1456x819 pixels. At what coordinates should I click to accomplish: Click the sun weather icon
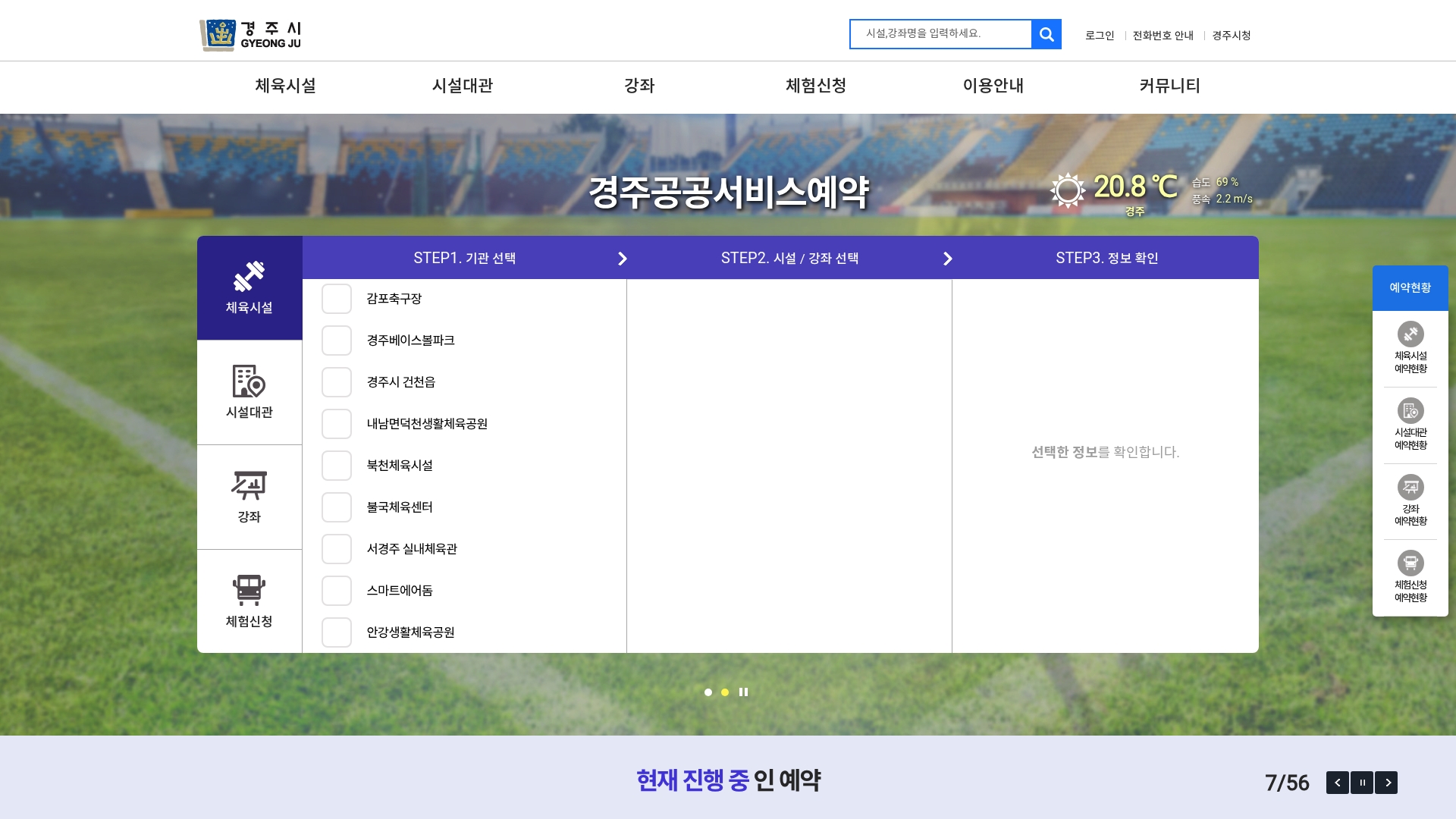[1068, 190]
